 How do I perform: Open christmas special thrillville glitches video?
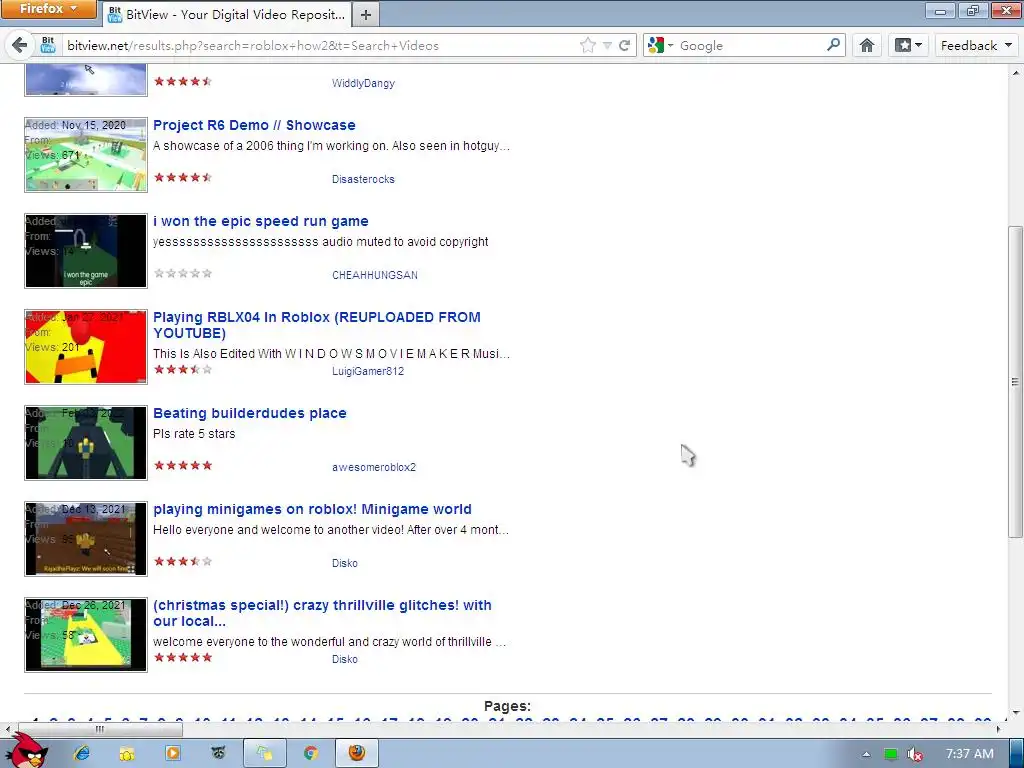pos(322,613)
